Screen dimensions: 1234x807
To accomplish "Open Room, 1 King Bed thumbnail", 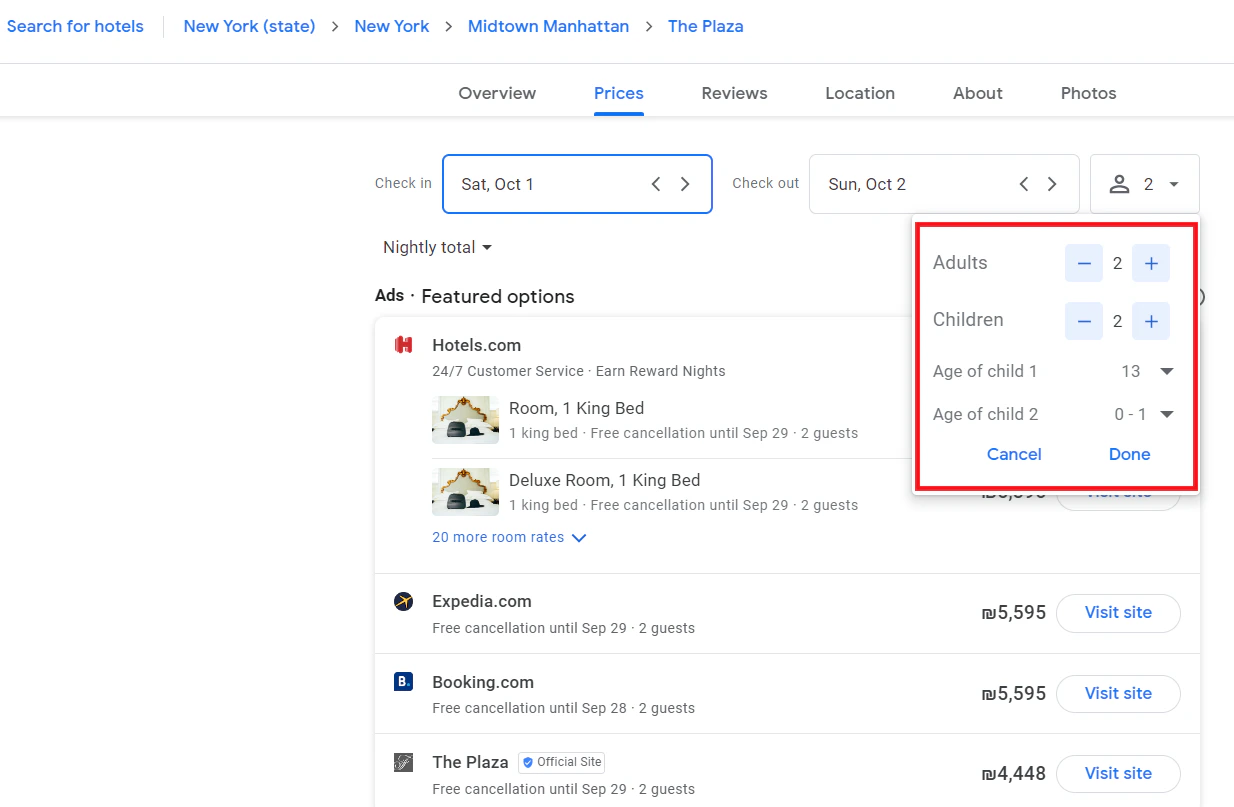I will [465, 420].
